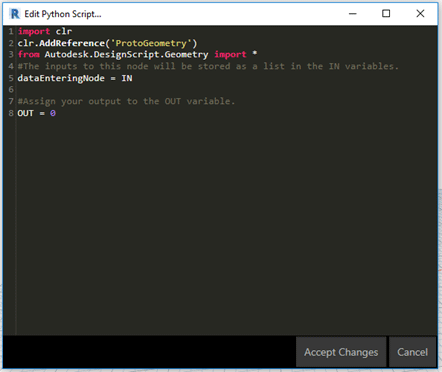Viewport: 442px width, 372px height.
Task: Click the Autodesk.DesignScript.Geometry text
Action: 126,55
